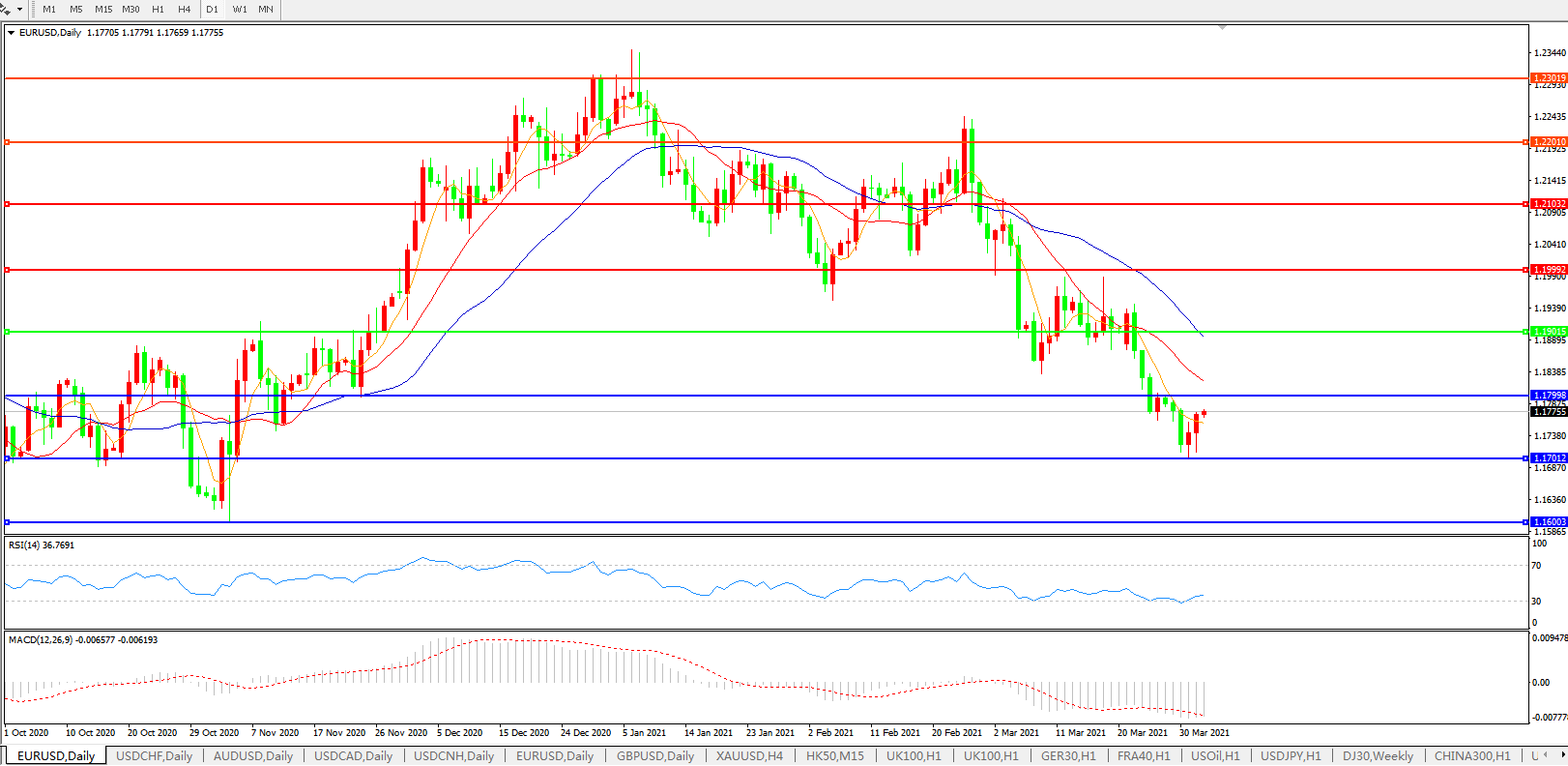The width and height of the screenshot is (1568, 766).
Task: Click the gray chart shift triangle marker
Action: (x=1223, y=28)
